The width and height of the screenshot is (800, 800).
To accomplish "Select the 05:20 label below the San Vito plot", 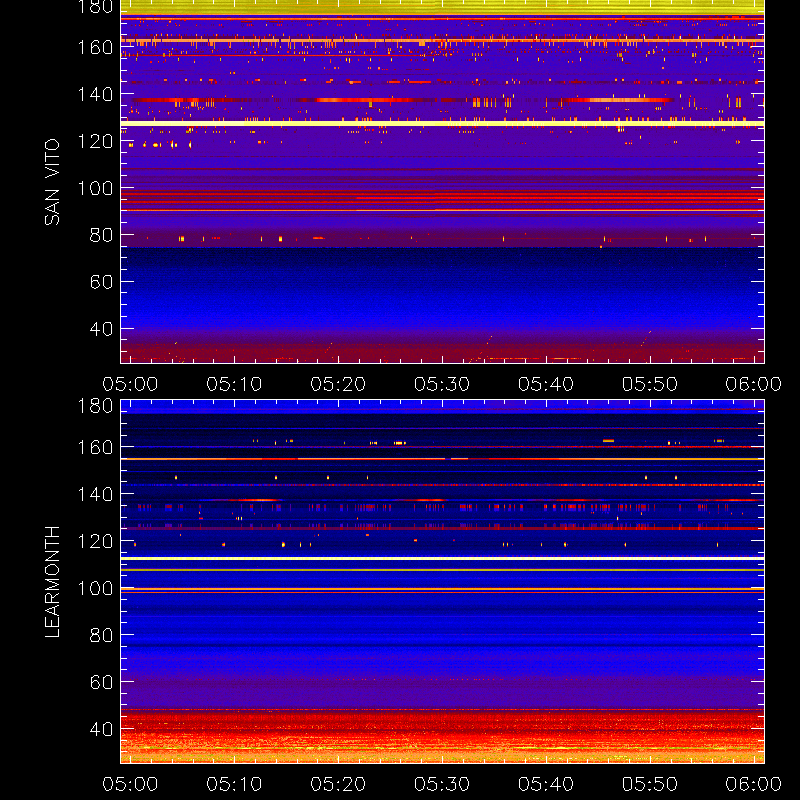I will [x=338, y=384].
